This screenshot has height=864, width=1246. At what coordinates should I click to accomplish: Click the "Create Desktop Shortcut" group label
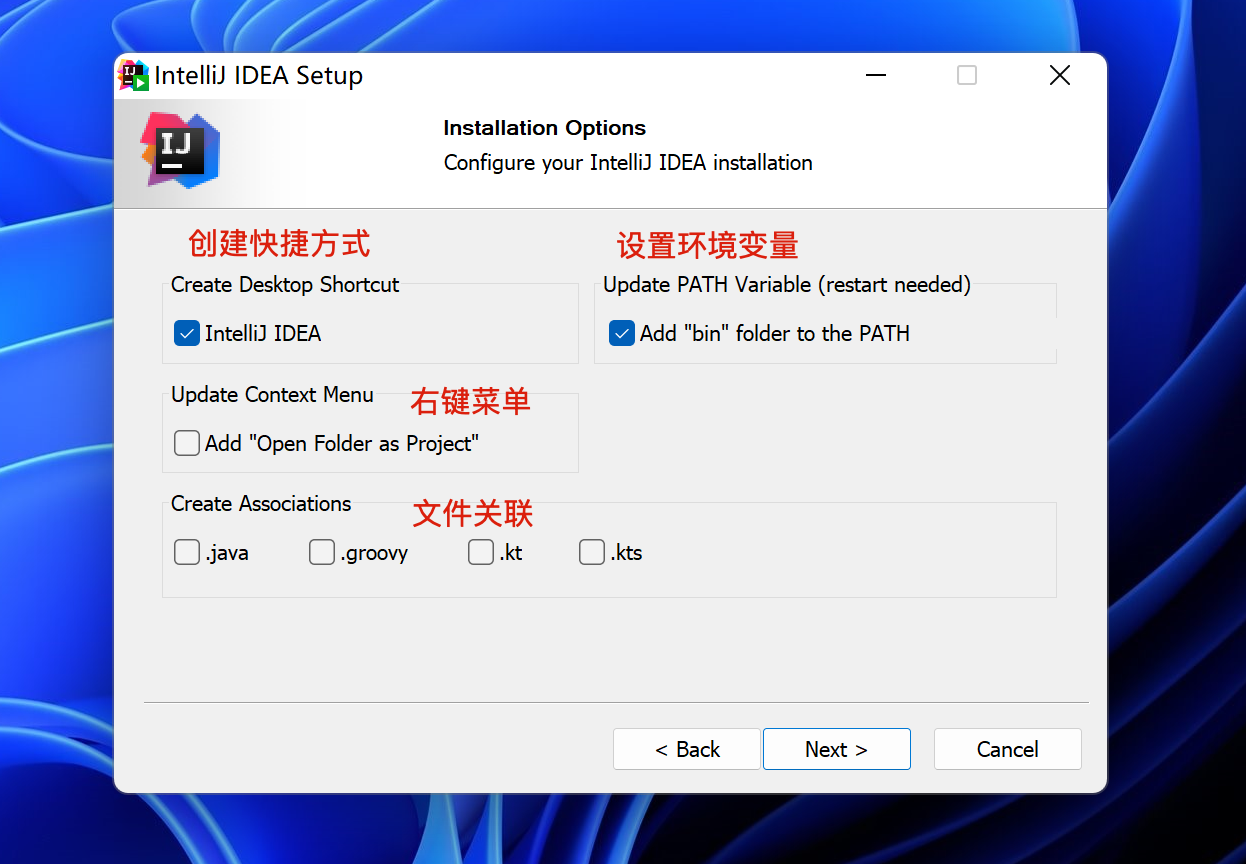(x=285, y=285)
